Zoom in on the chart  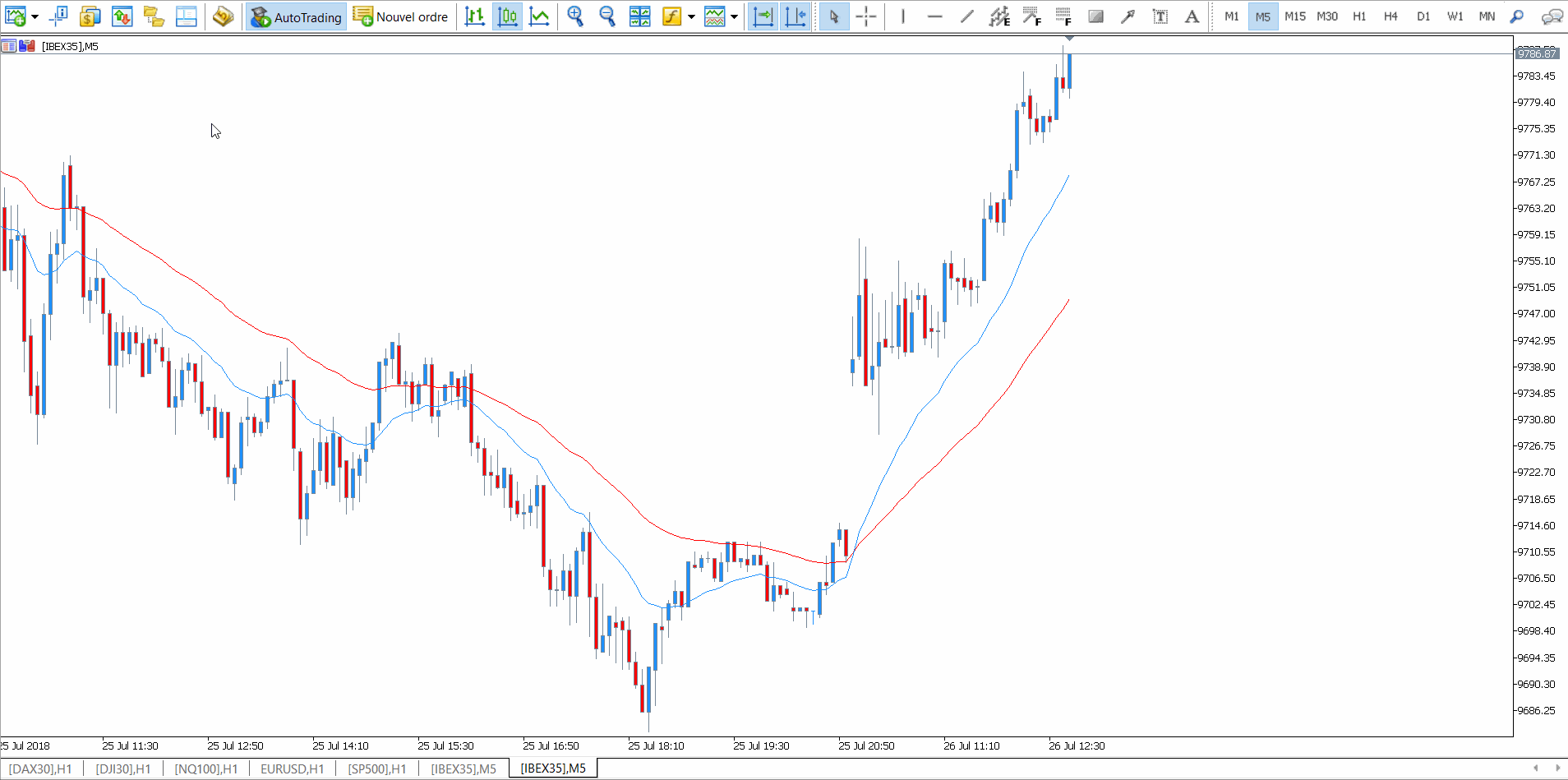pyautogui.click(x=575, y=16)
